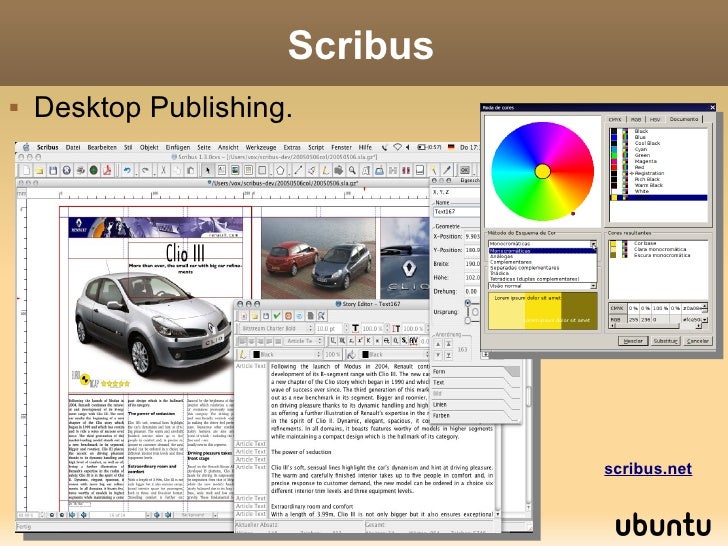Click the Substituir button
The image size is (728, 546).
tap(666, 341)
